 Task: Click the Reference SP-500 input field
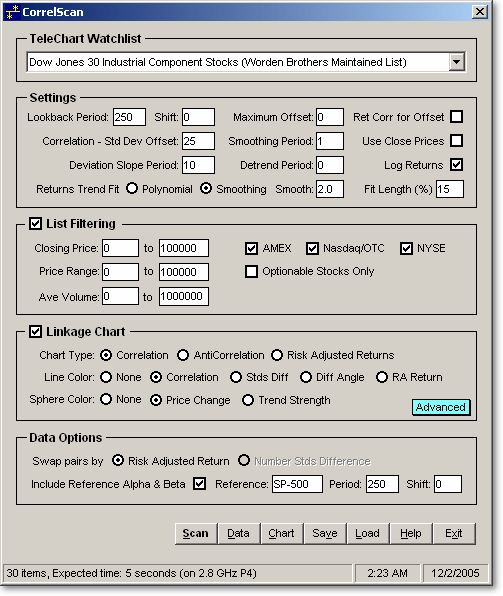click(297, 484)
